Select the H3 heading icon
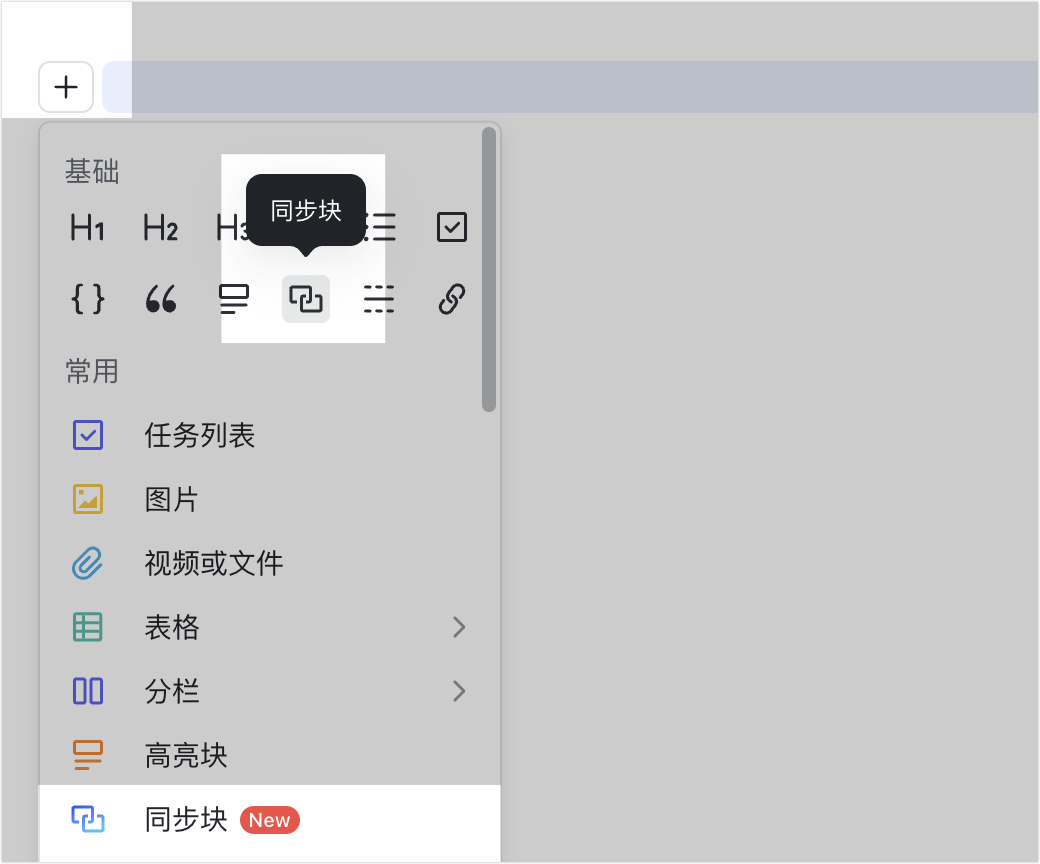The height and width of the screenshot is (864, 1040). [x=231, y=228]
